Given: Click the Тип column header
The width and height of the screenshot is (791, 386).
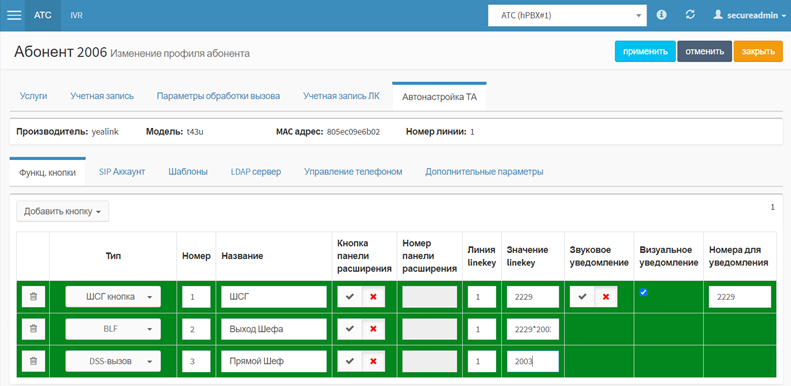Looking at the screenshot, I should point(113,256).
